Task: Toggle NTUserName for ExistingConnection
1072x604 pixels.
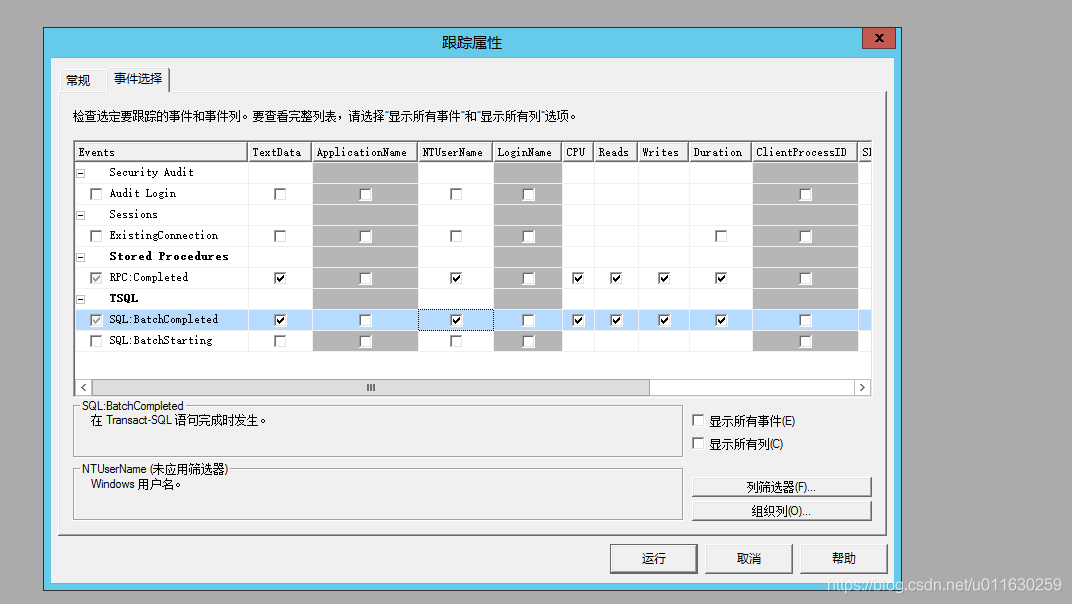Action: click(456, 236)
